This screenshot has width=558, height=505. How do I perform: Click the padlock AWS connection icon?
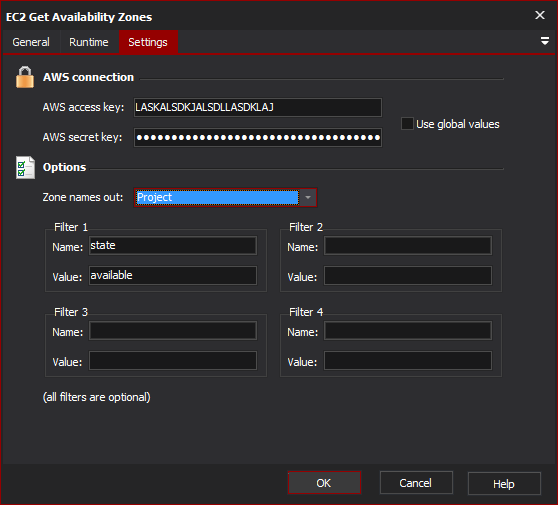[25, 77]
